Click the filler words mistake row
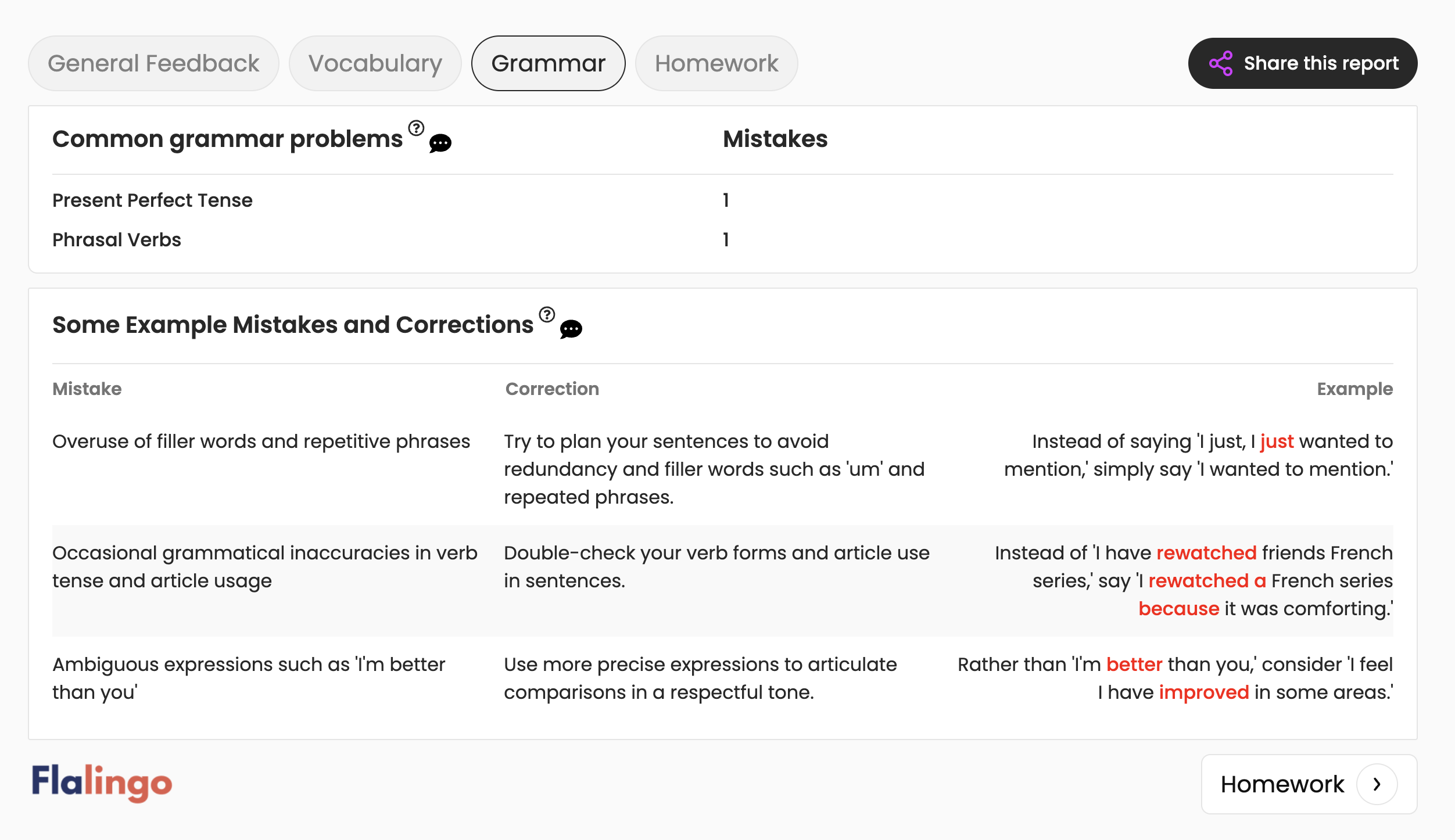The width and height of the screenshot is (1455, 840). point(723,469)
